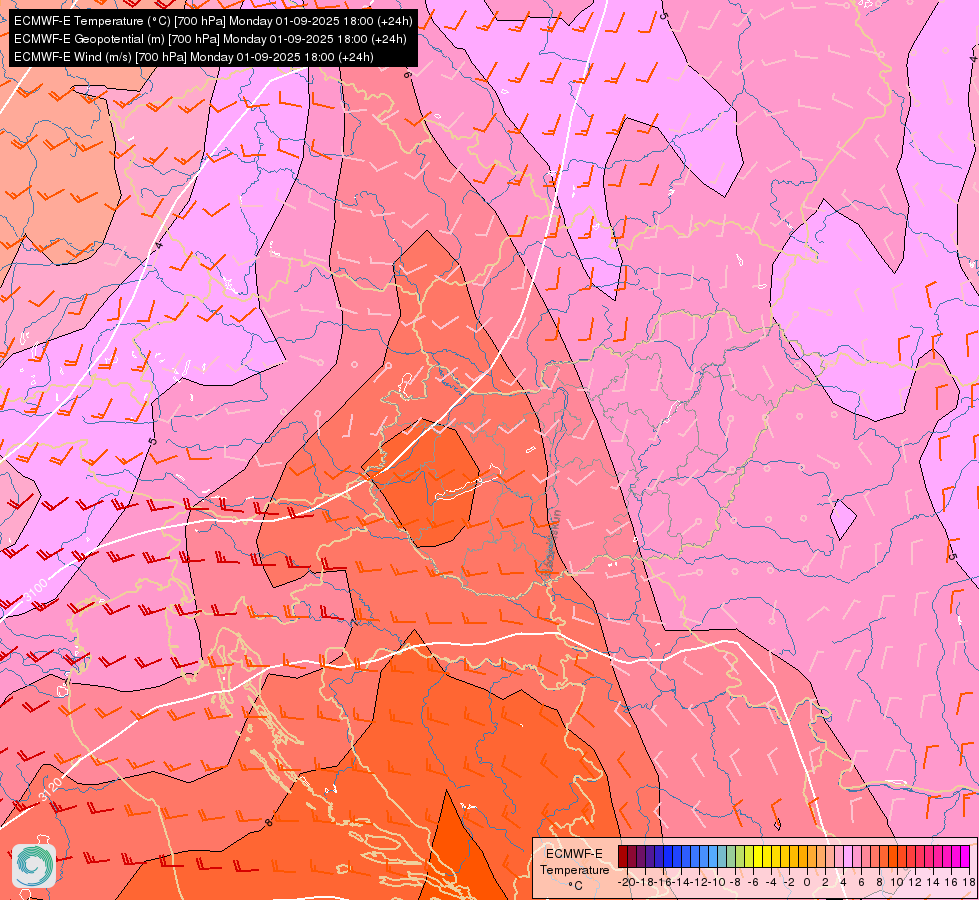The height and width of the screenshot is (900, 979).
Task: Click the '18' legend tick label
Action: (x=969, y=883)
